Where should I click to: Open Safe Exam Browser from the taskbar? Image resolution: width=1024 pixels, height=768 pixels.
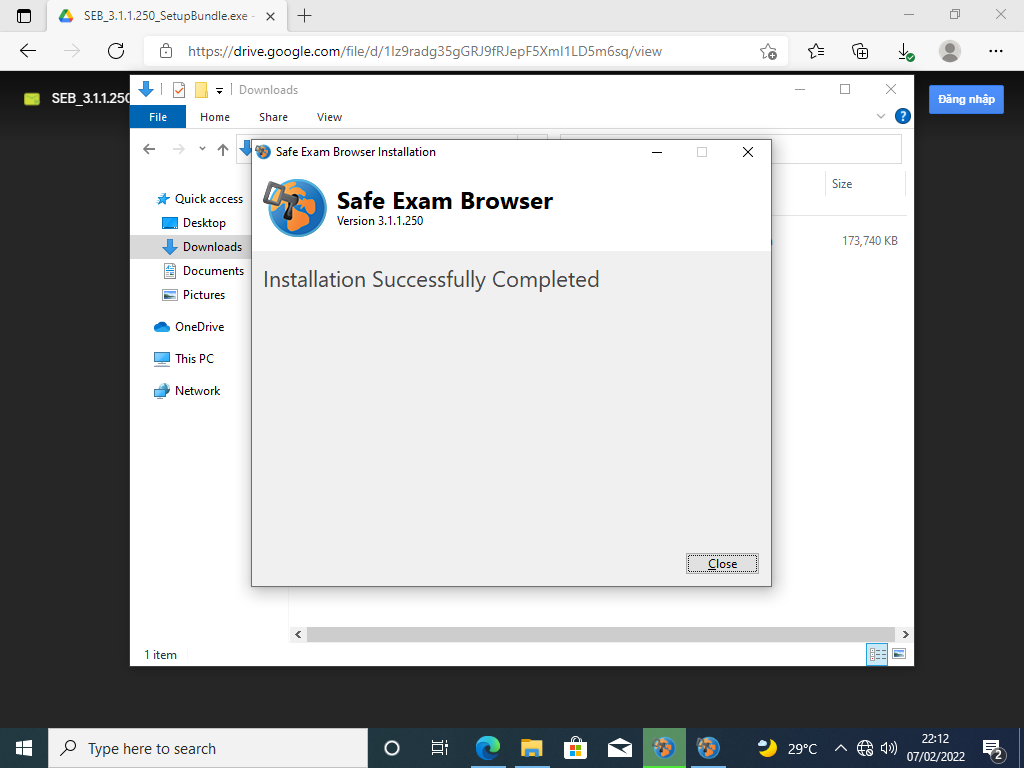click(709, 747)
